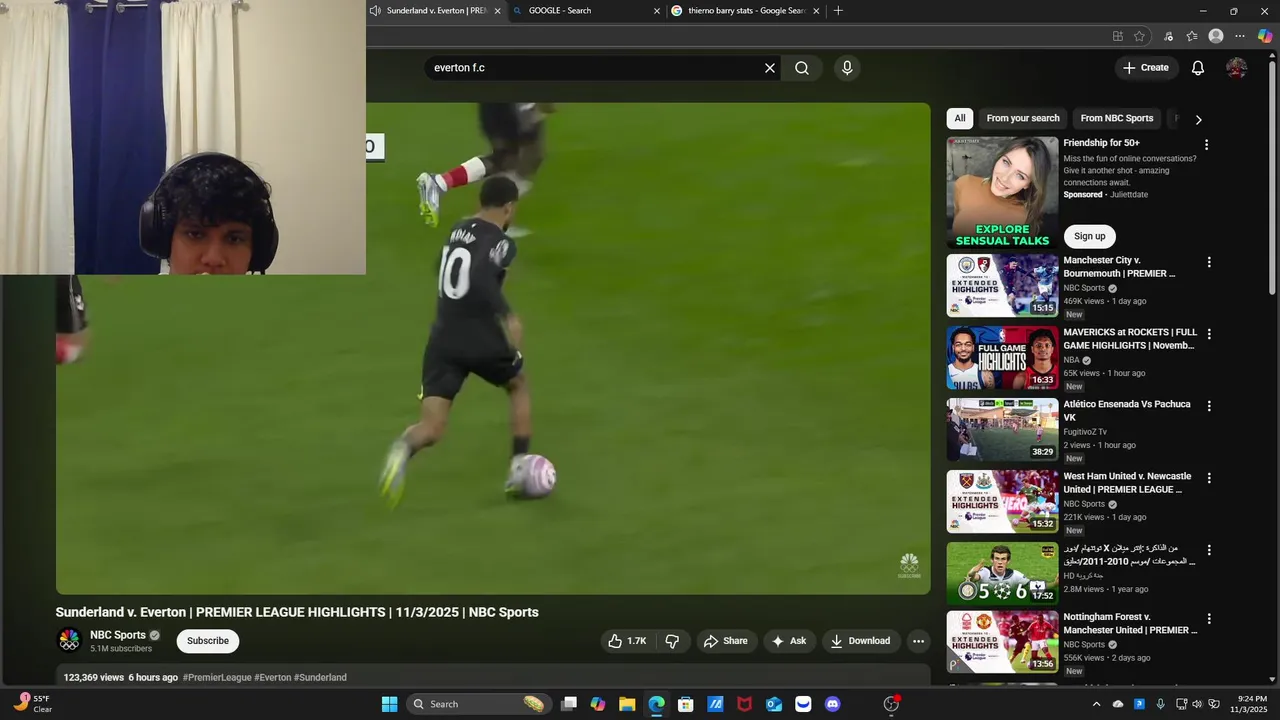Viewport: 1280px width, 720px height.
Task: Select From NBC Sports filter chip
Action: (x=1117, y=118)
